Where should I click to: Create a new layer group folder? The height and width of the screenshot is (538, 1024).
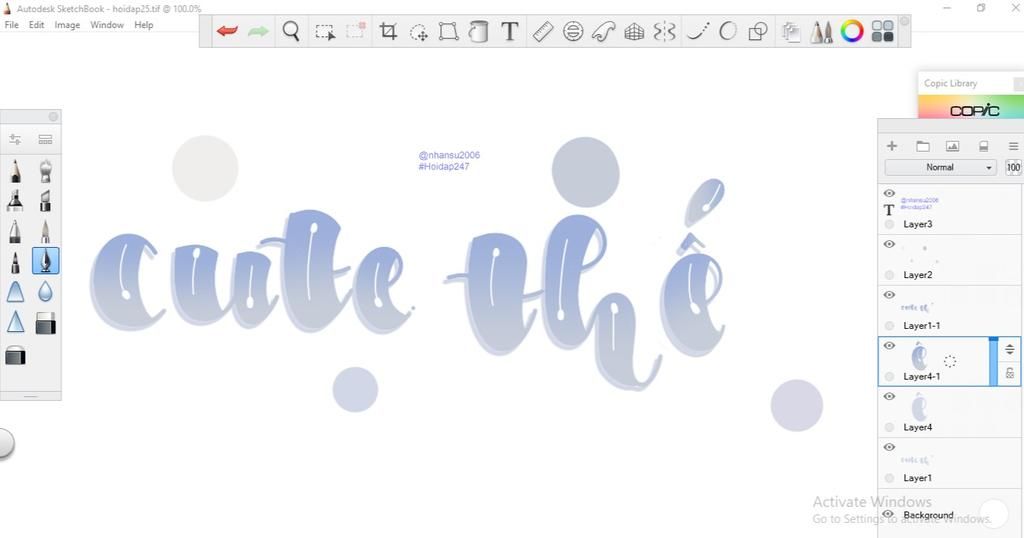[x=923, y=146]
